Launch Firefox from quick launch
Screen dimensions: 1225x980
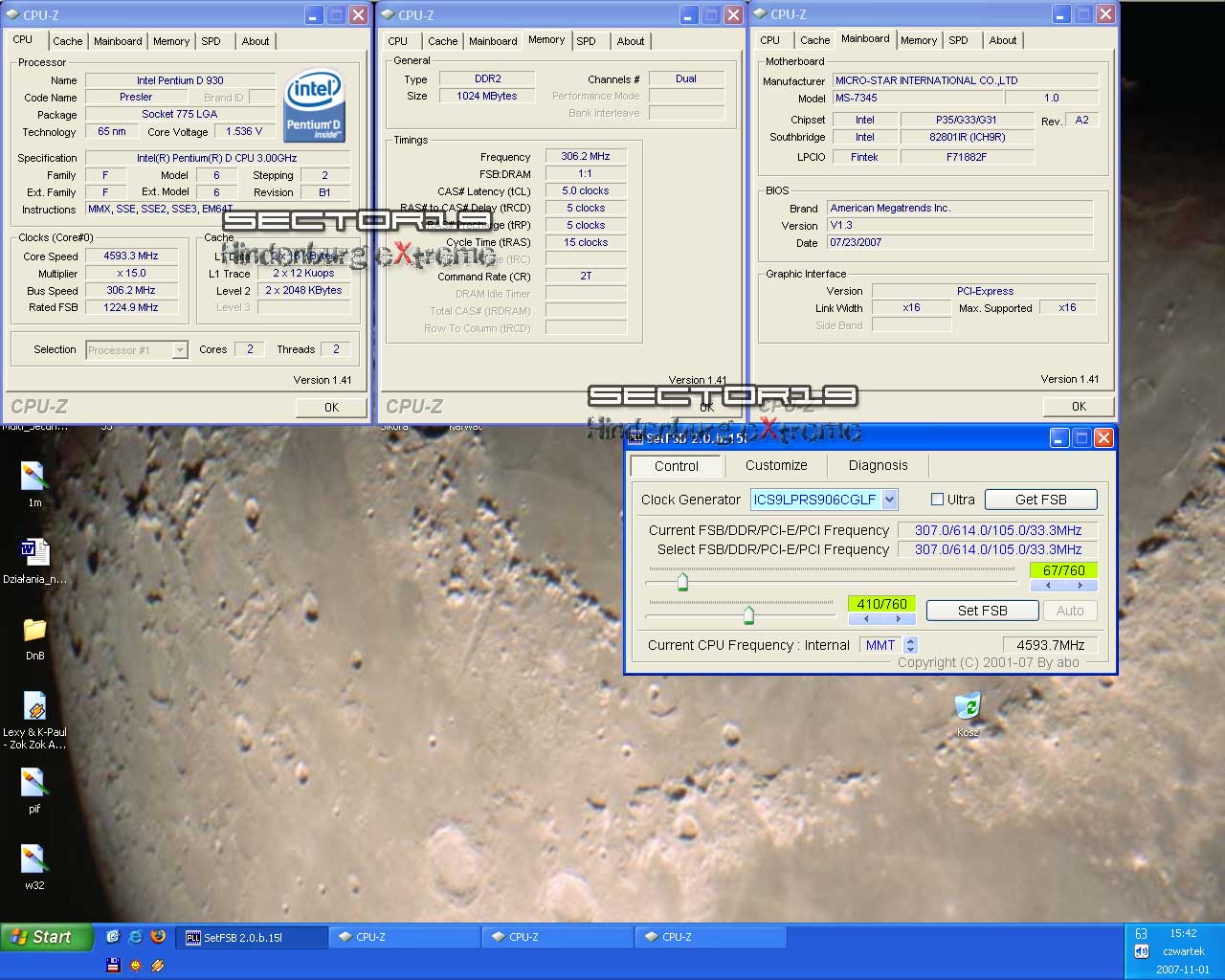159,937
